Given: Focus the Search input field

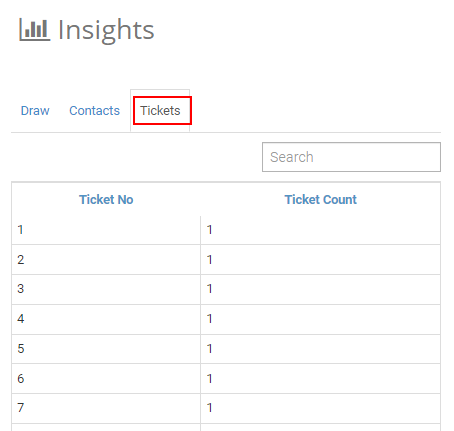Looking at the screenshot, I should coord(351,157).
